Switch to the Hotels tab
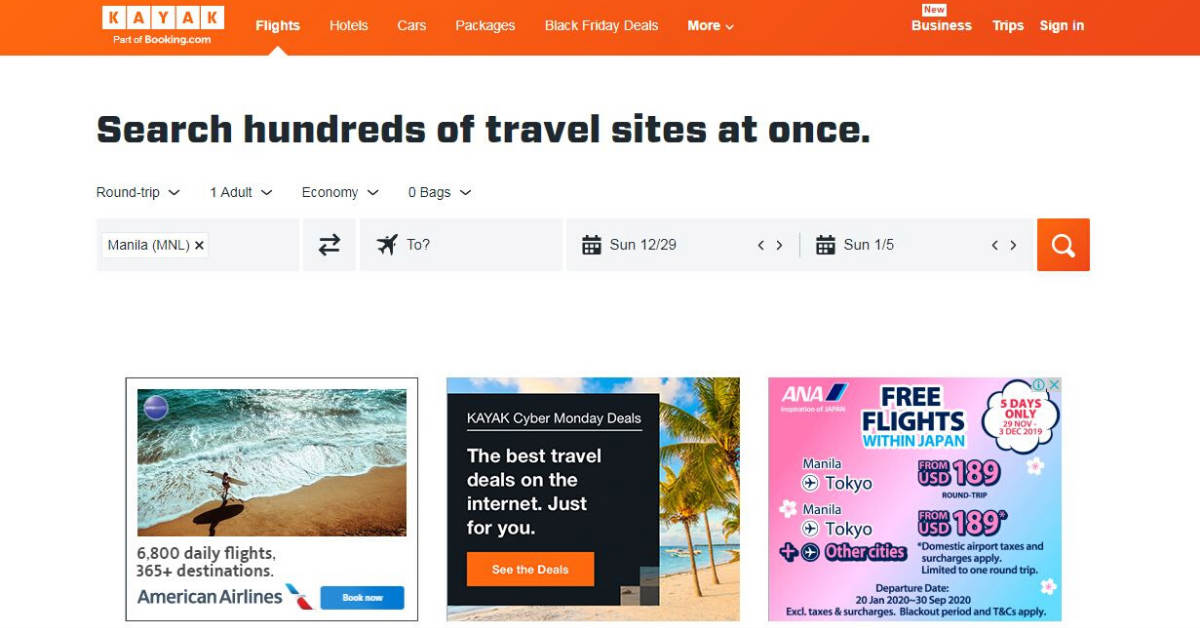Screen dimensions: 1200x628 pos(348,26)
